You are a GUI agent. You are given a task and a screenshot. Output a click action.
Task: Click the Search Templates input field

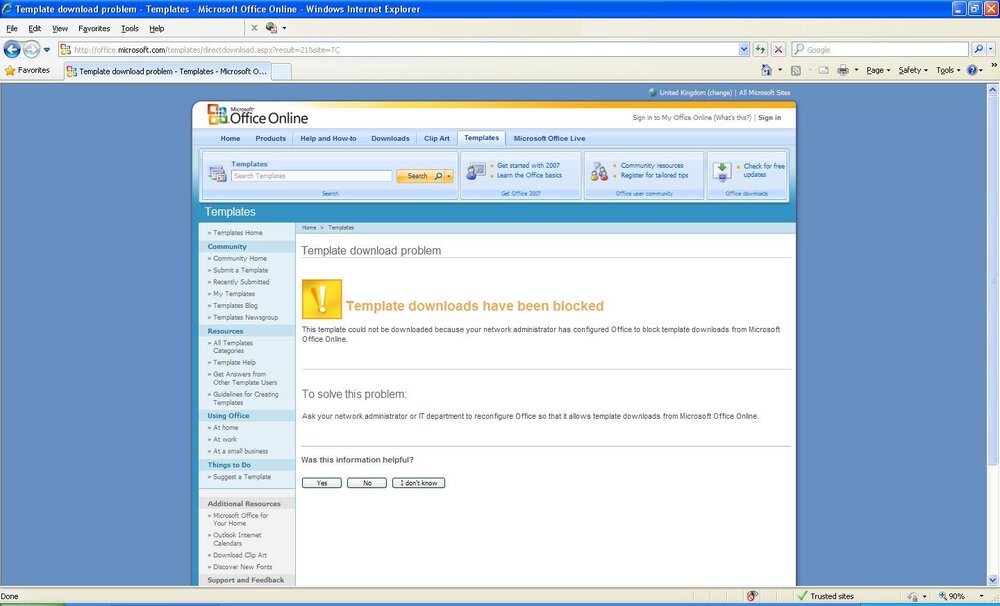click(311, 176)
